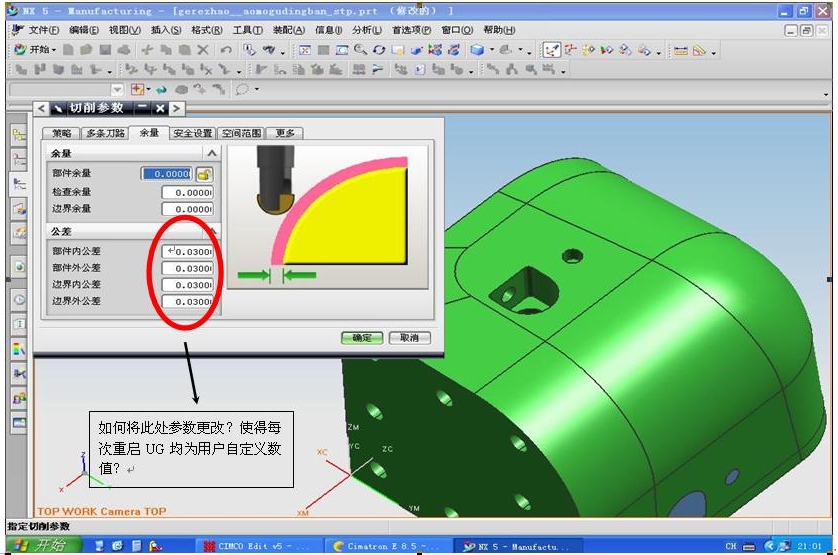Screen dimensions: 838x555
Task: Open the 首选项(P) menu
Action: [x=412, y=30]
